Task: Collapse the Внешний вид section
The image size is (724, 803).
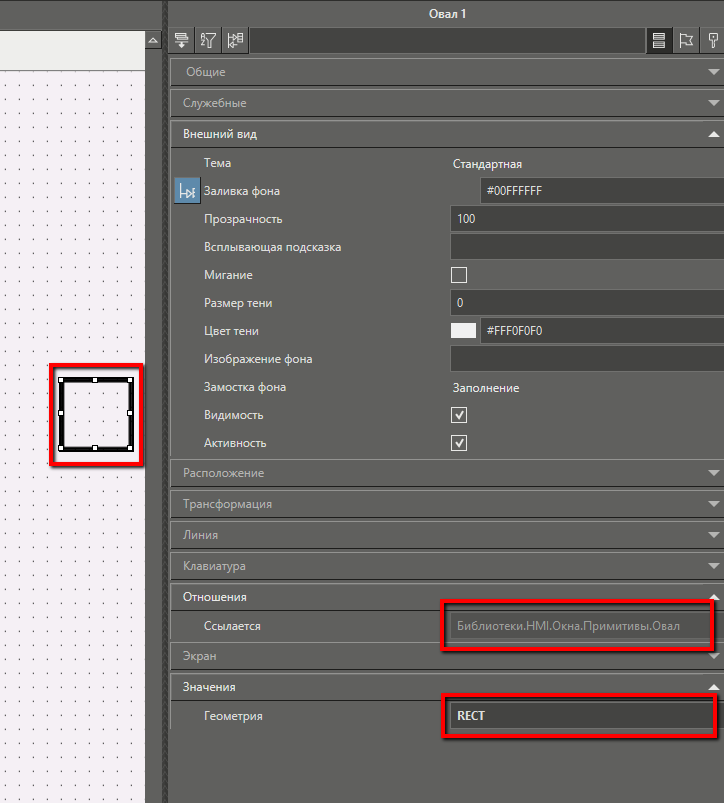Action: pyautogui.click(x=445, y=134)
